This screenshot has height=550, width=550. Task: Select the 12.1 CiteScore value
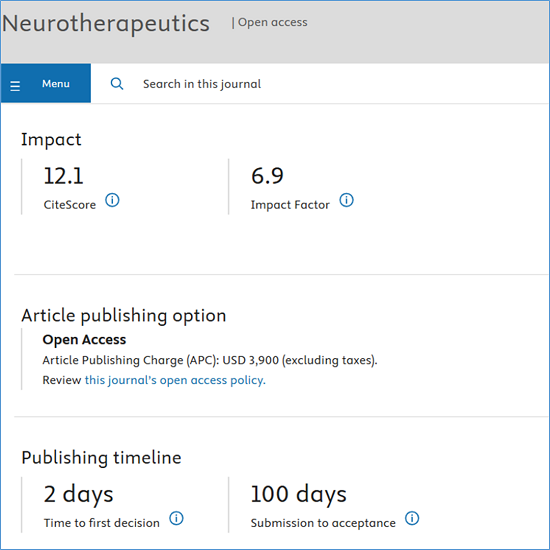[63, 176]
